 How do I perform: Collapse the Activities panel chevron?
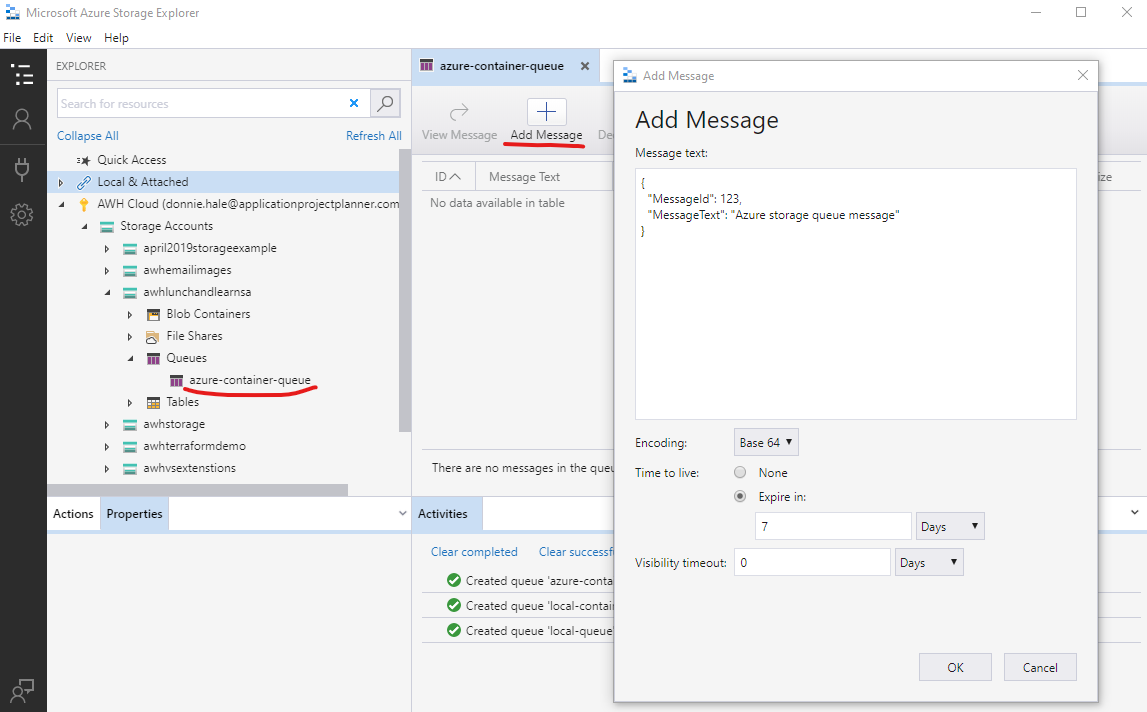1135,512
